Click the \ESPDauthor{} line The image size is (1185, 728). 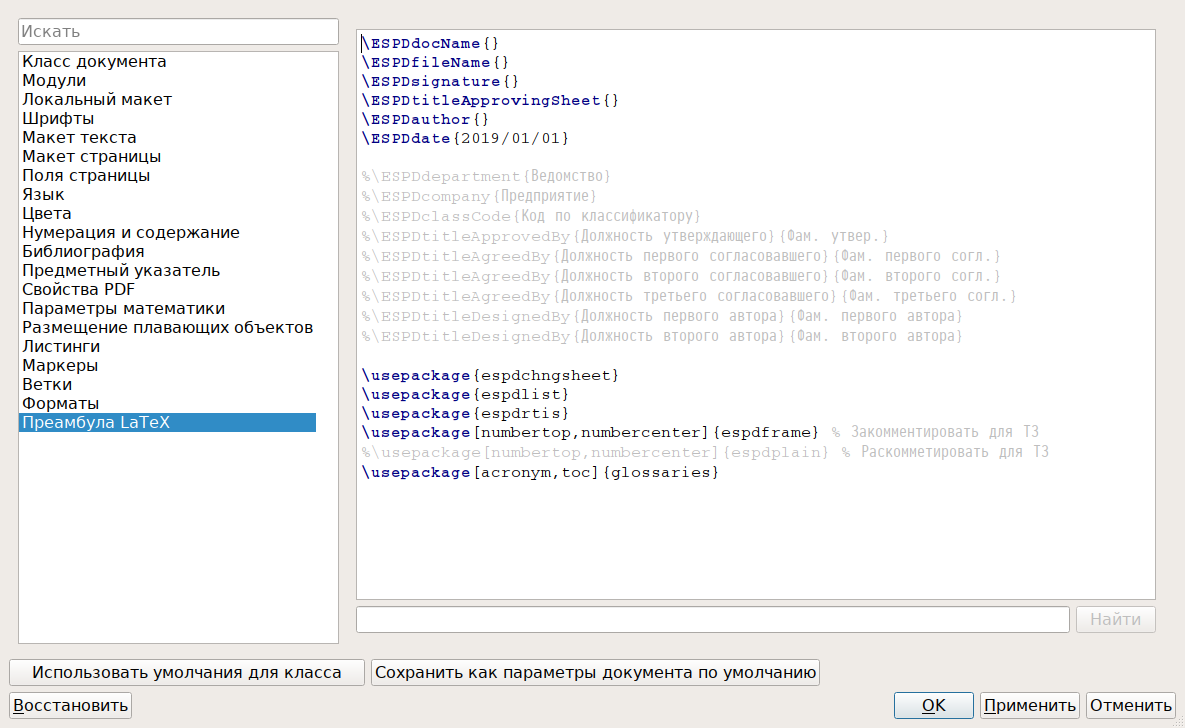click(425, 119)
